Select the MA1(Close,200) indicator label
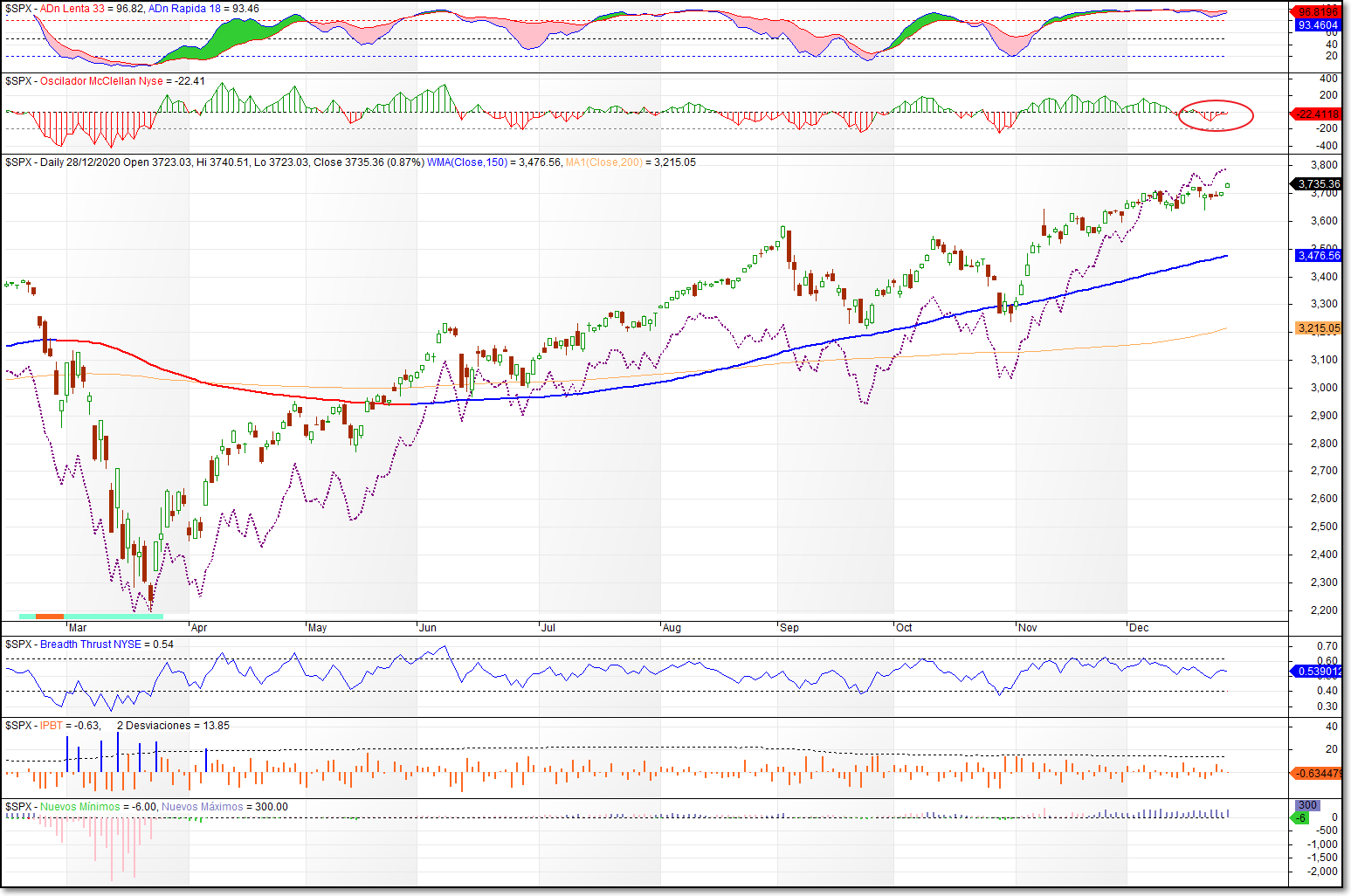Viewport: 1351px width, 896px height. click(x=603, y=162)
